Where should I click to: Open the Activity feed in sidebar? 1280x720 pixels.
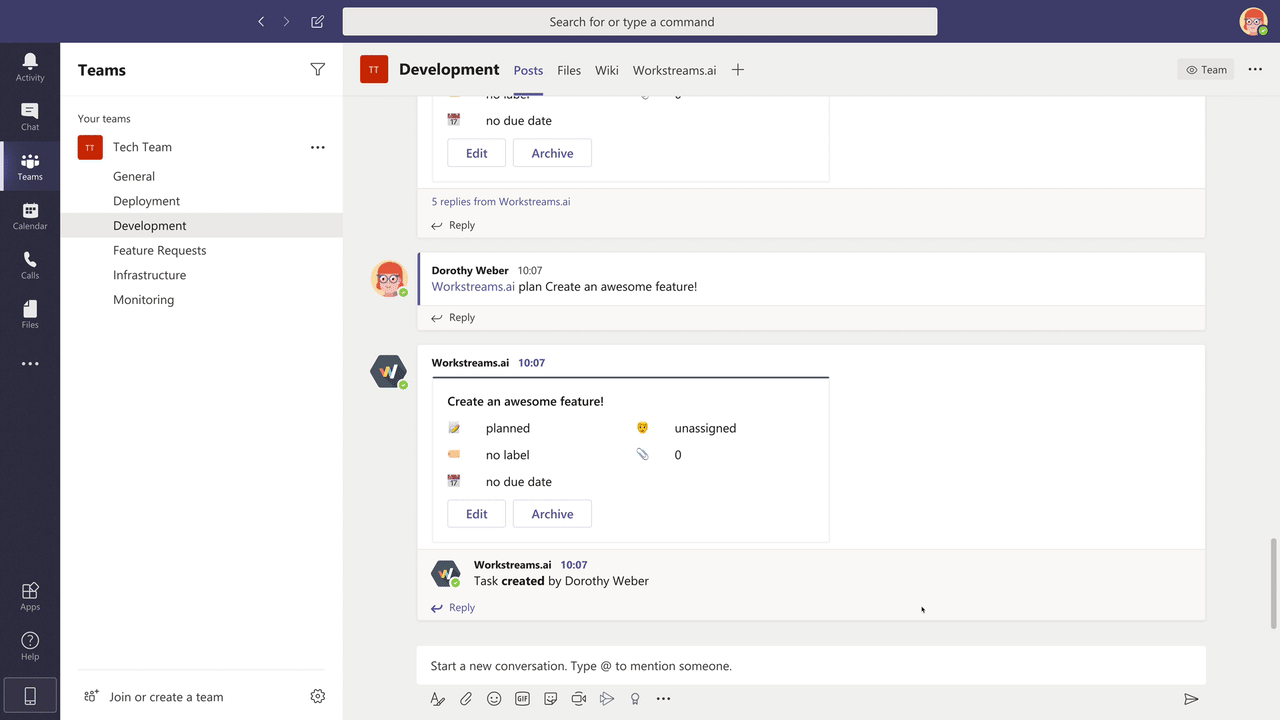click(30, 67)
